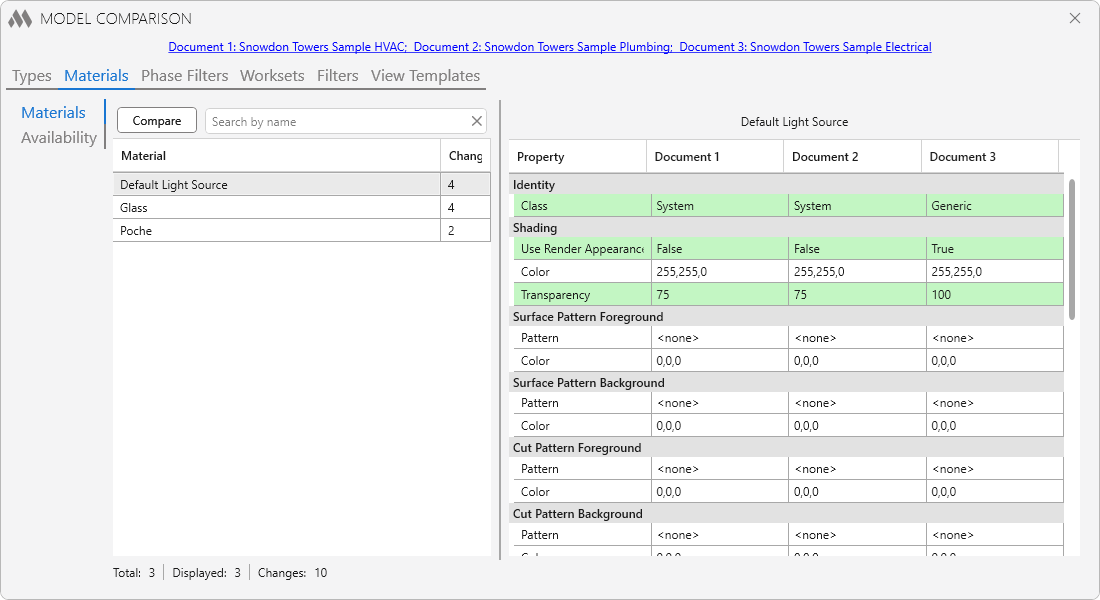1100x600 pixels.
Task: Switch to the Phase Filters tab
Action: point(185,76)
